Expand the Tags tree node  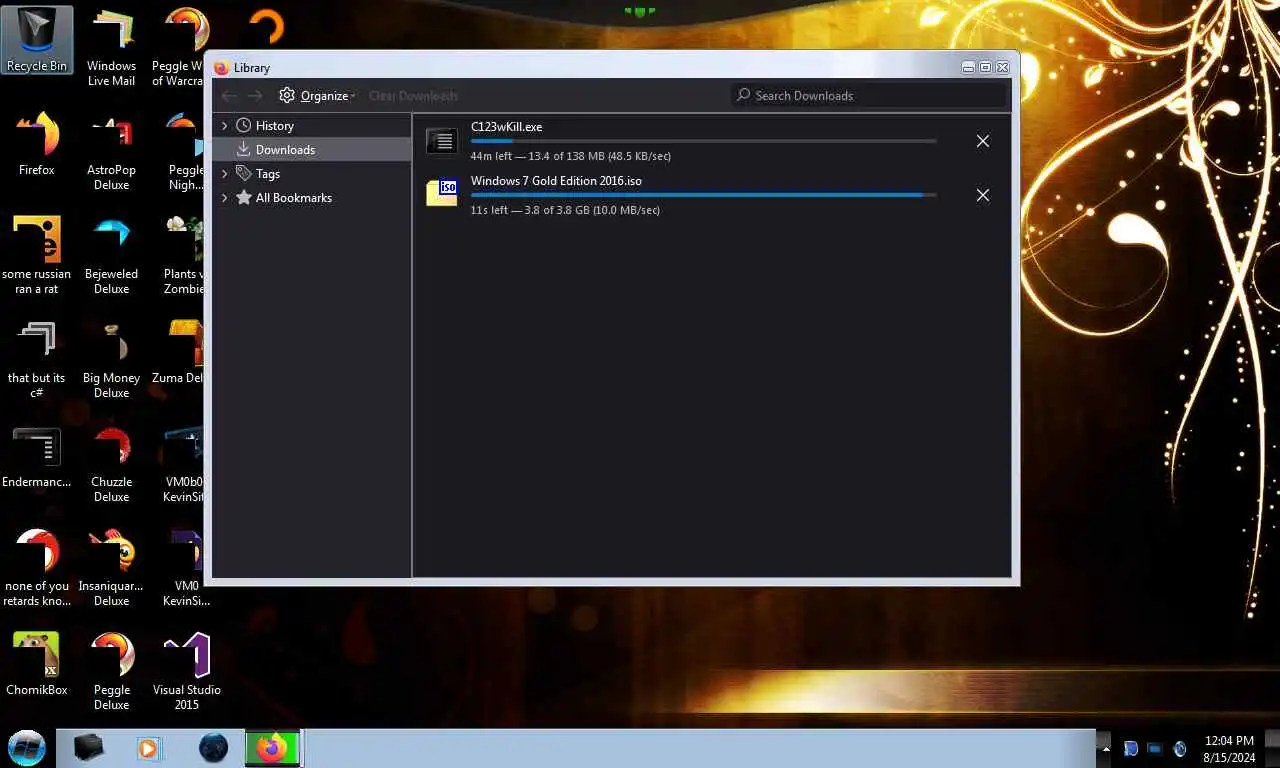225,174
